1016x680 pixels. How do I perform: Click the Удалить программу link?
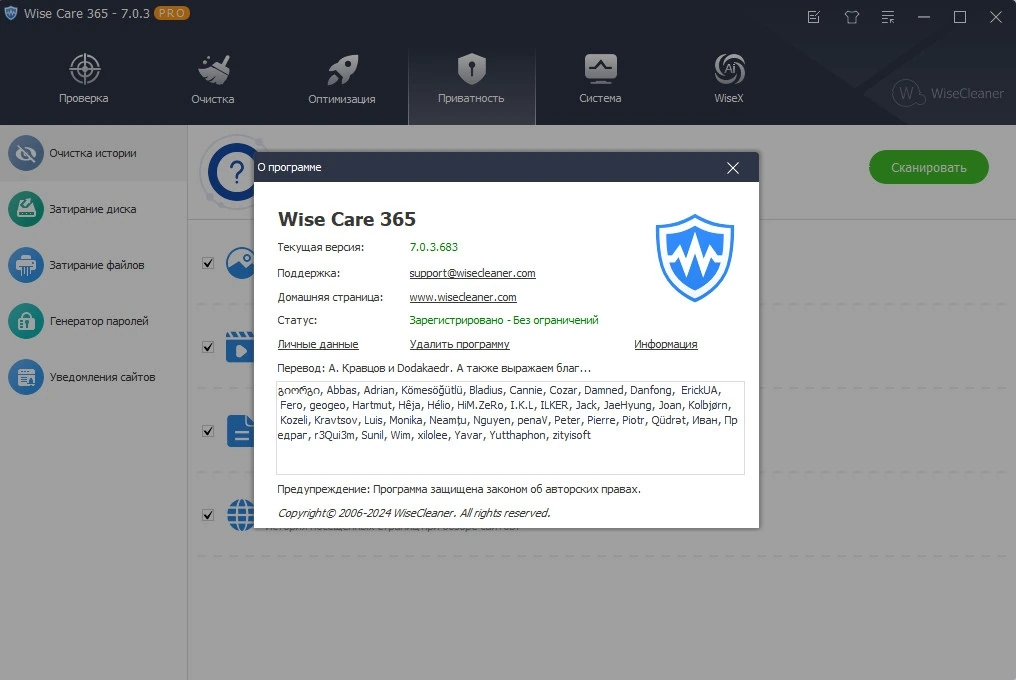pyautogui.click(x=459, y=344)
